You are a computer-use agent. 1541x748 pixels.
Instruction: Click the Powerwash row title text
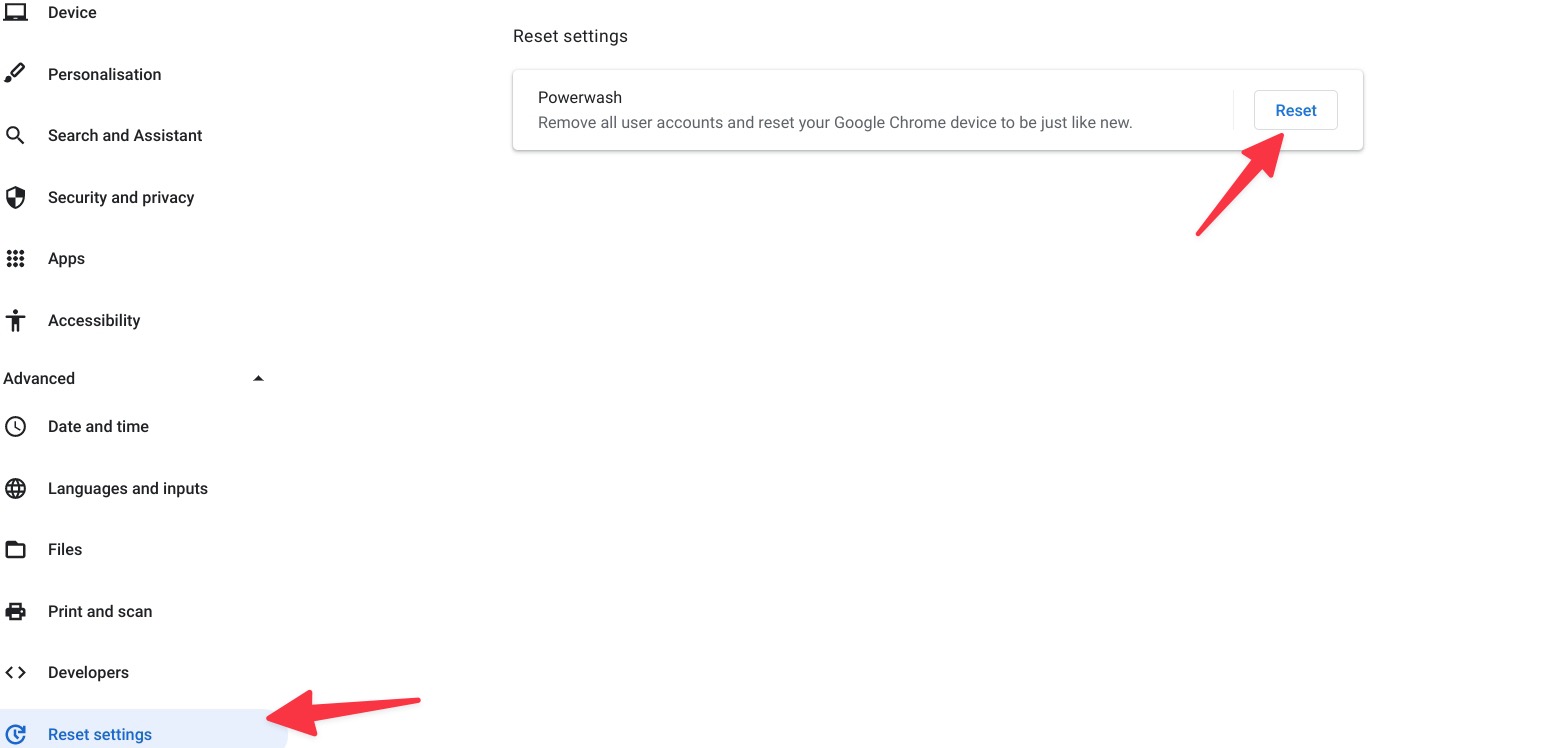[x=580, y=98]
